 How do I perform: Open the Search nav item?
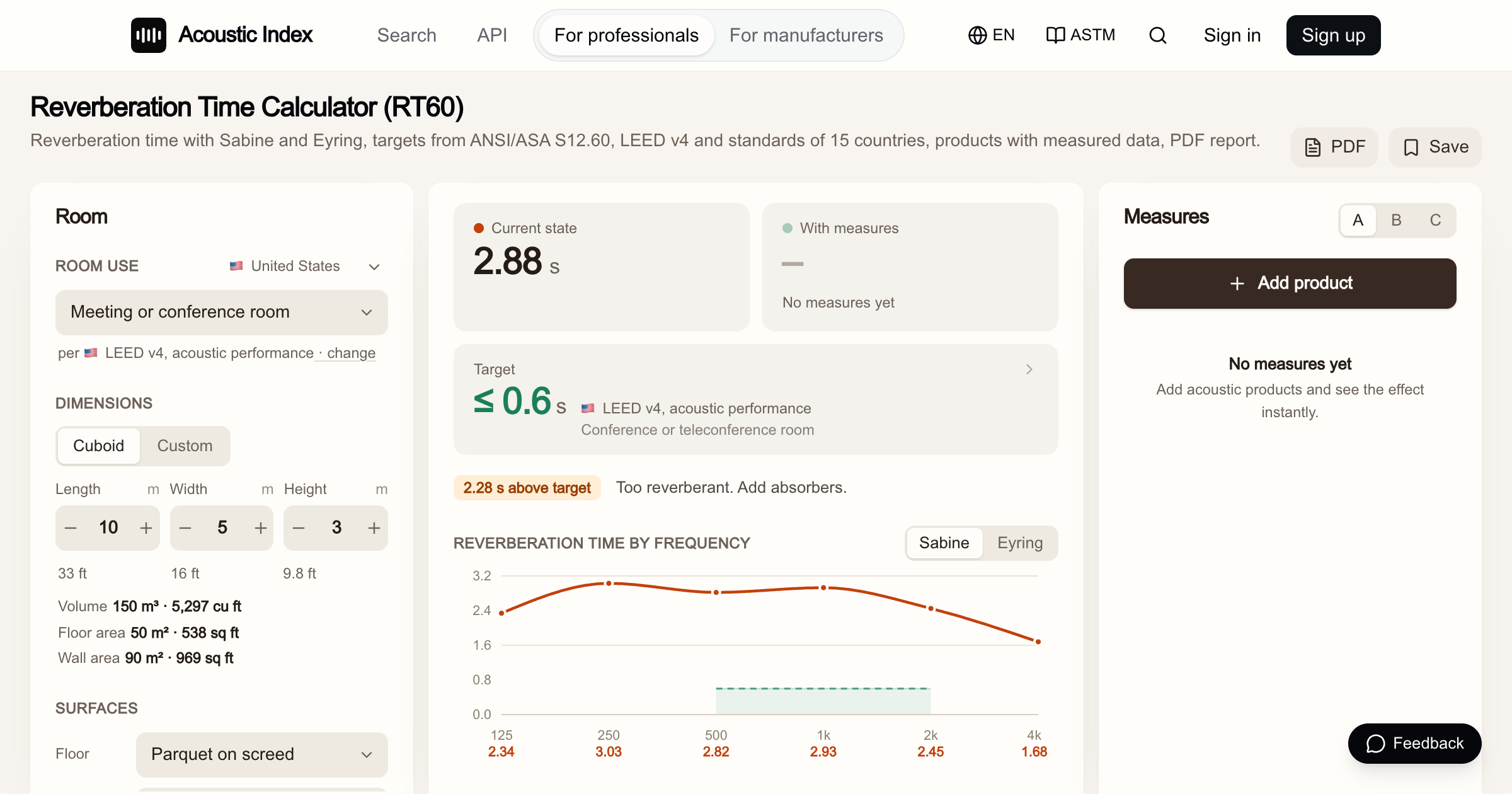[407, 35]
